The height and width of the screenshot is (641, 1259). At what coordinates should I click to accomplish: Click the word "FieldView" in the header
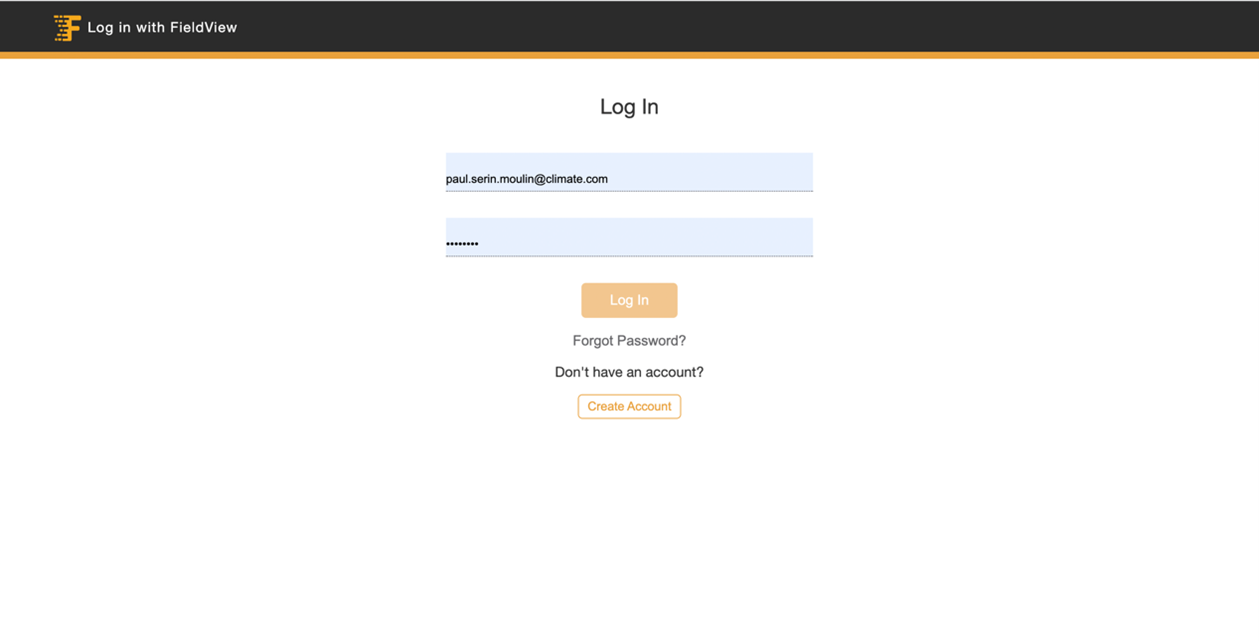click(x=204, y=28)
